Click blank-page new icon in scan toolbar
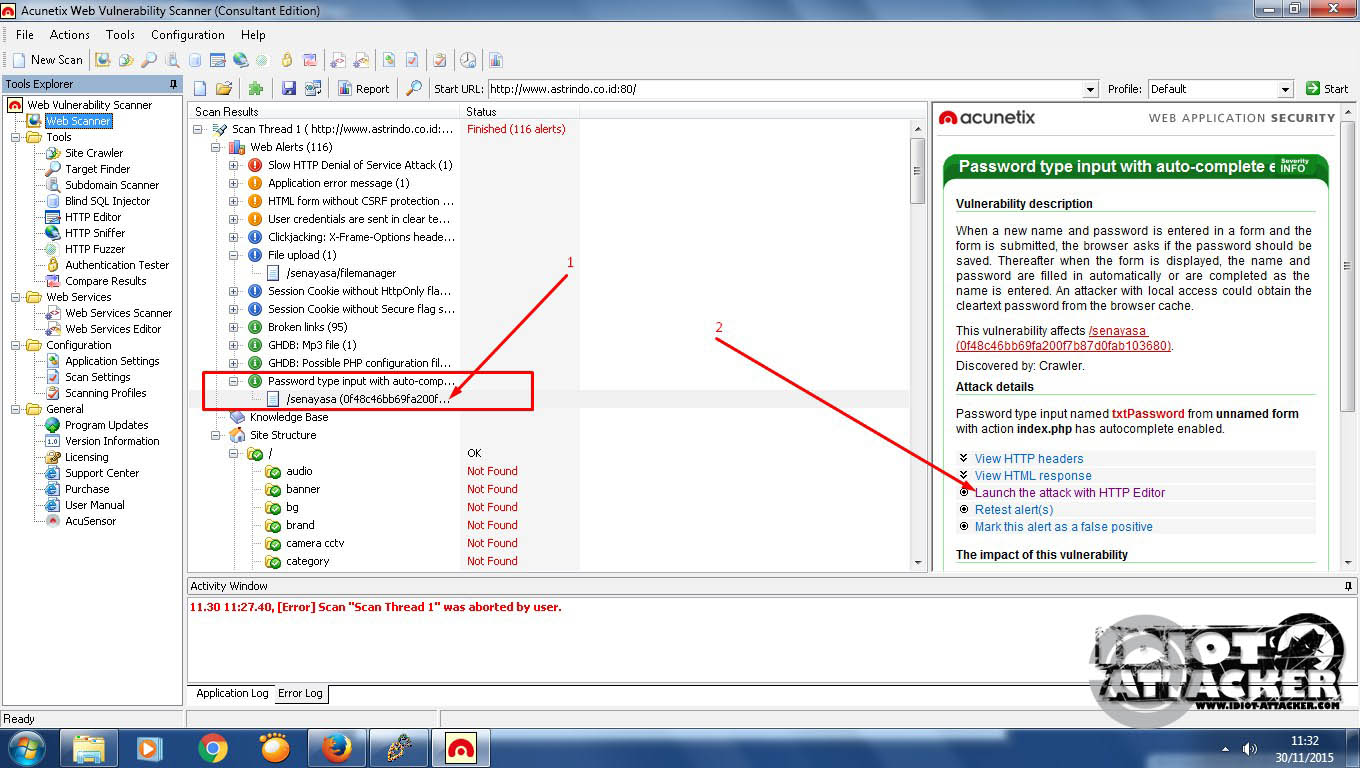Screen dimensions: 1360x768 click(200, 89)
